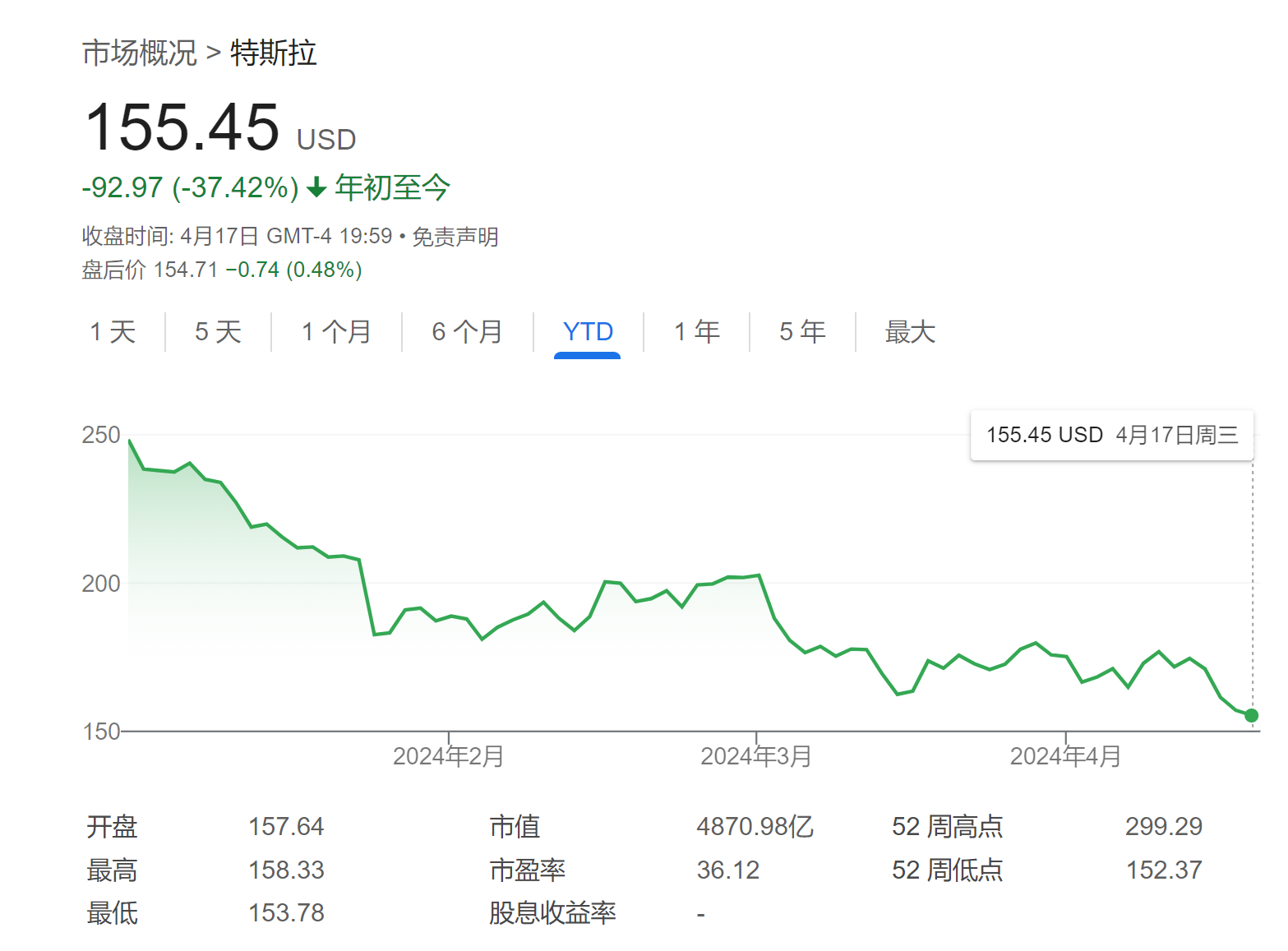The width and height of the screenshot is (1288, 951).
Task: Click the low value 153.78
Action: click(286, 912)
